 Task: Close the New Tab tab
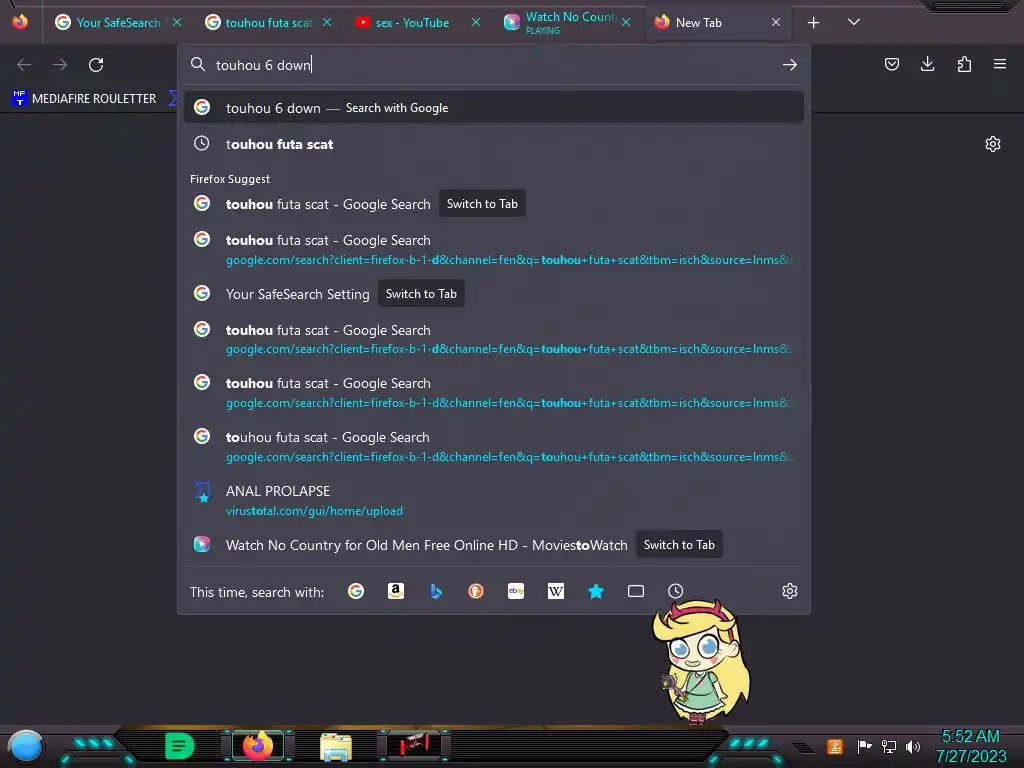(775, 22)
